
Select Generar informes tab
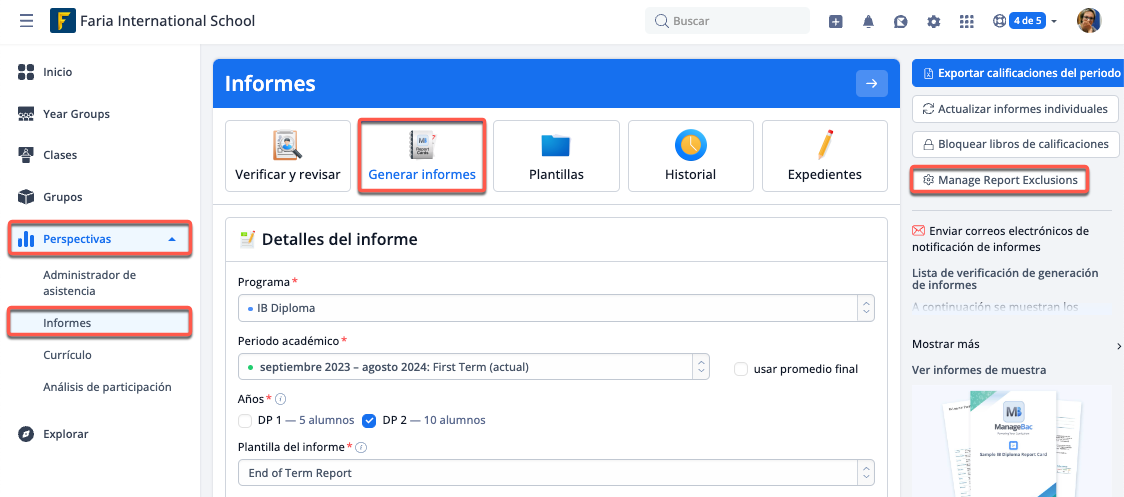coord(422,156)
